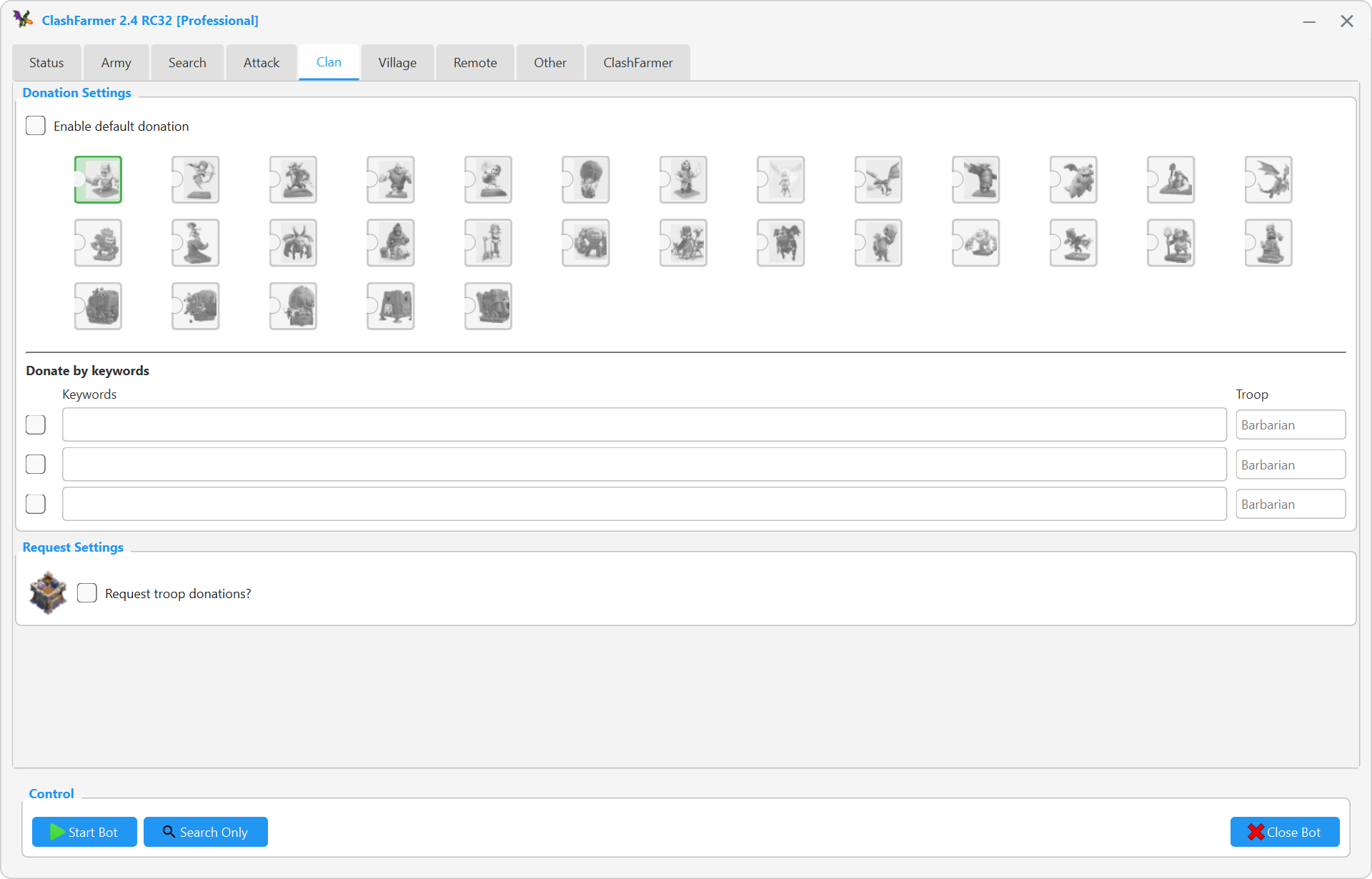Select the Bowler troop icon
Image resolution: width=1372 pixels, height=879 pixels.
(x=878, y=243)
